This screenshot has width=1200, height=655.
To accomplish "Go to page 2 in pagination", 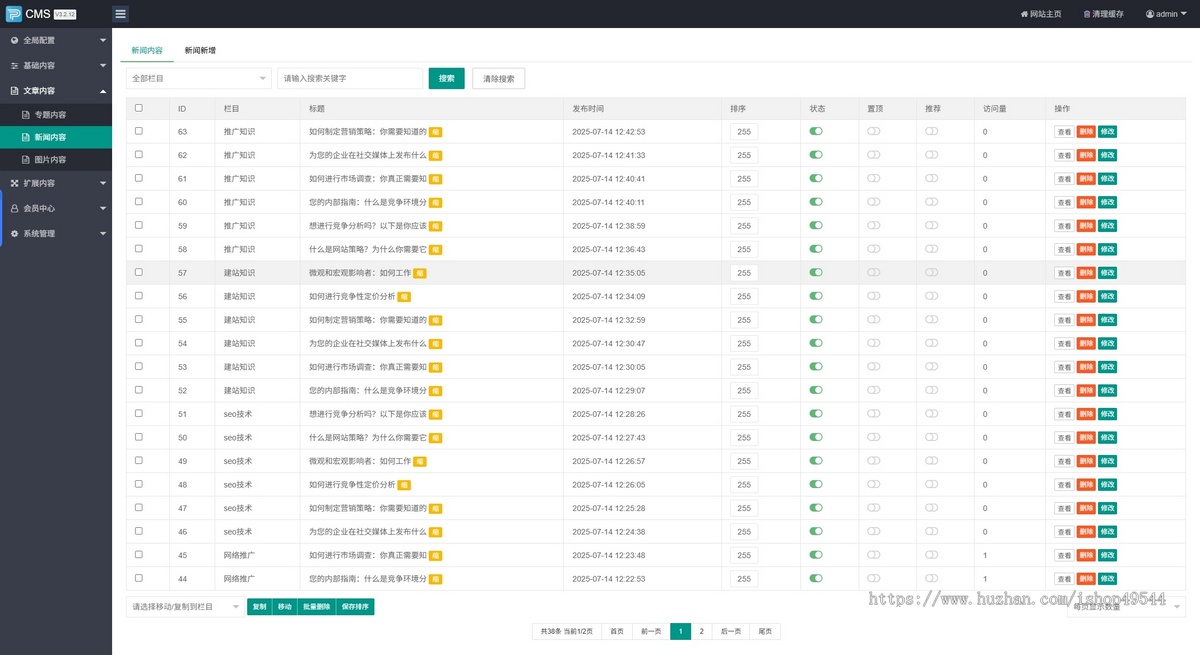I will 702,631.
